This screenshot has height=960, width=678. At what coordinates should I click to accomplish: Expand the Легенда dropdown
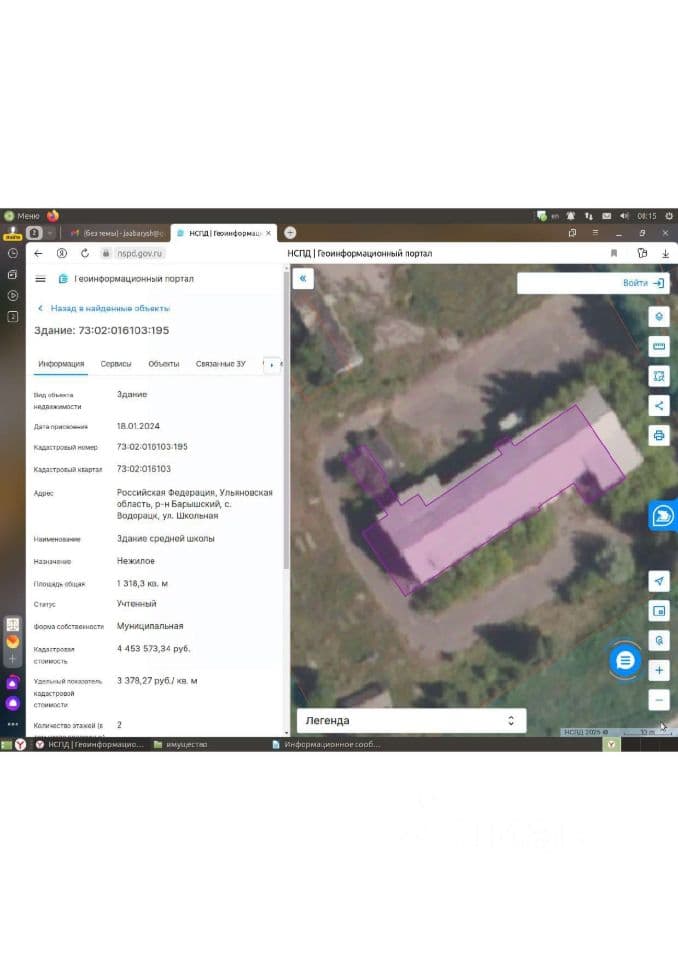pos(412,721)
